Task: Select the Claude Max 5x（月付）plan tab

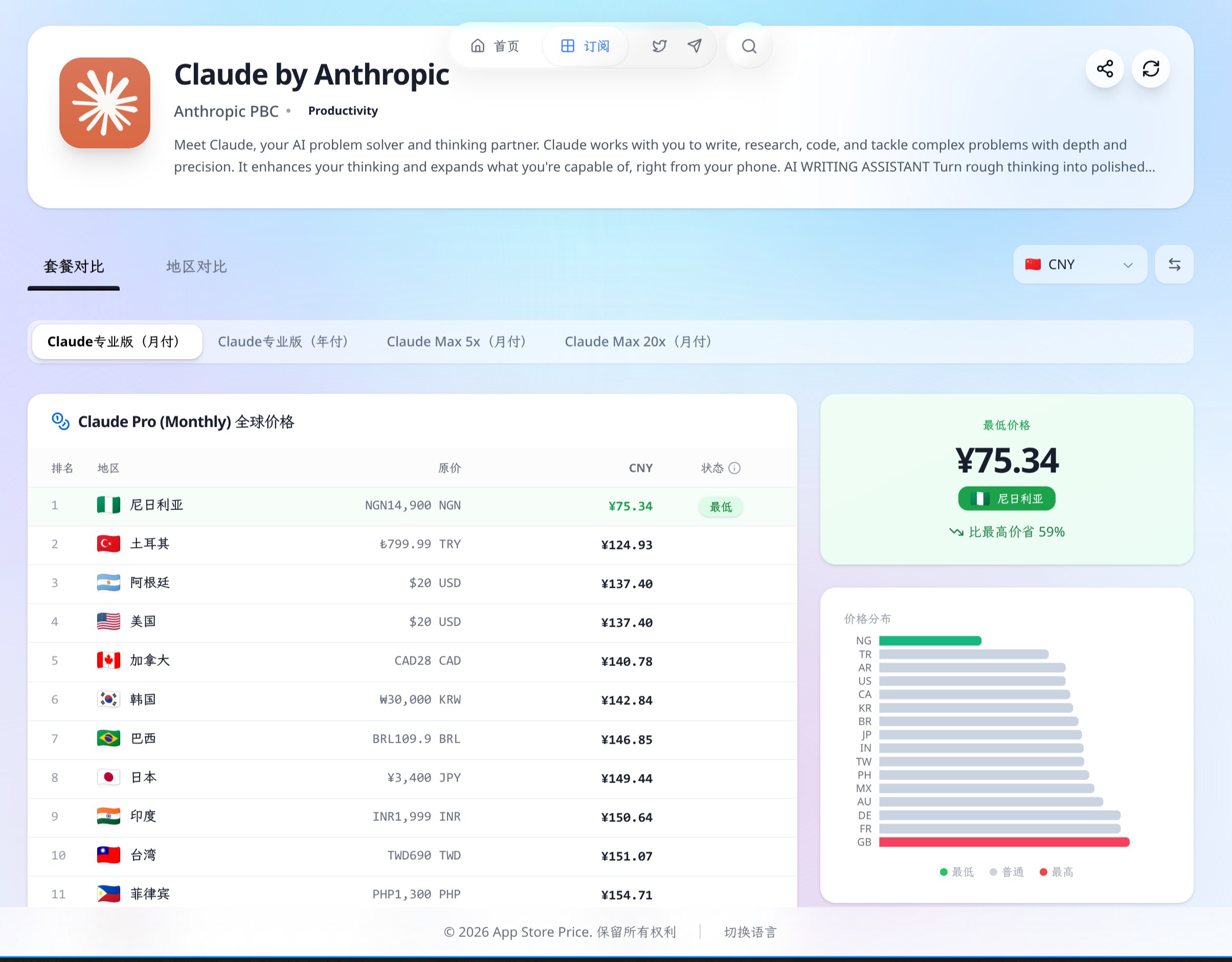Action: tap(459, 342)
